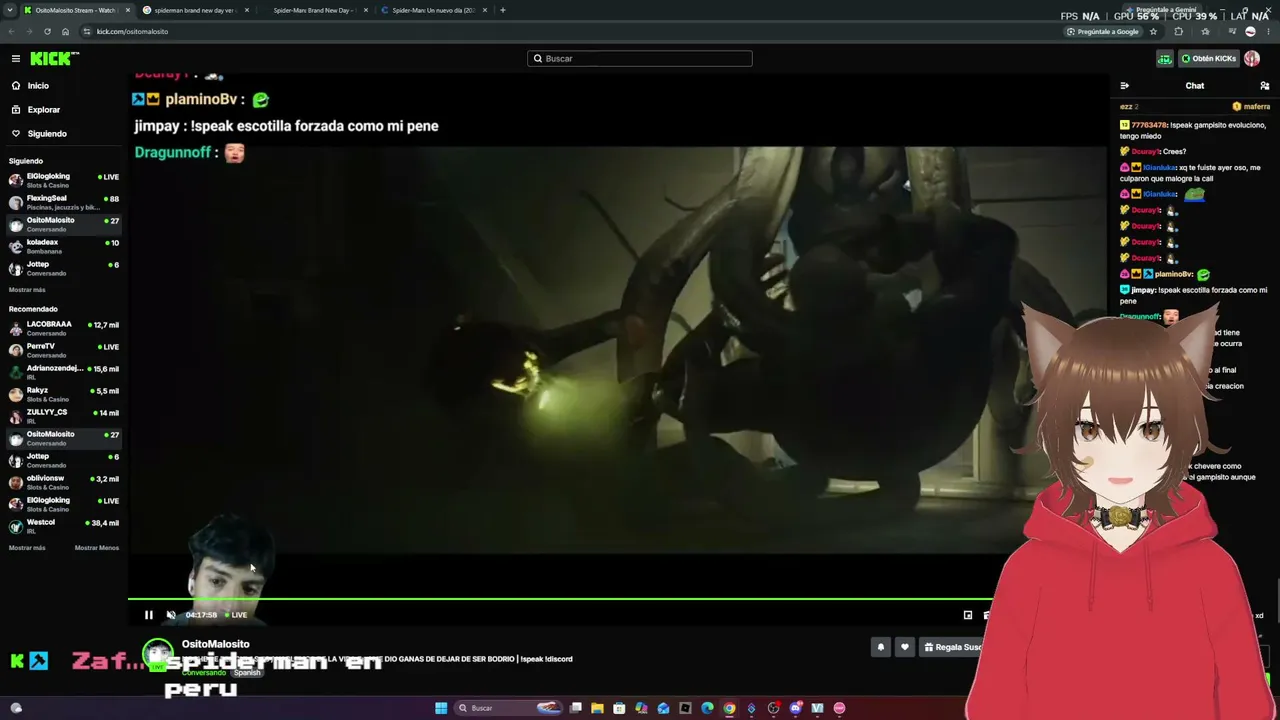This screenshot has height=720, width=1280.
Task: Go to the browser home page
Action: (x=65, y=31)
